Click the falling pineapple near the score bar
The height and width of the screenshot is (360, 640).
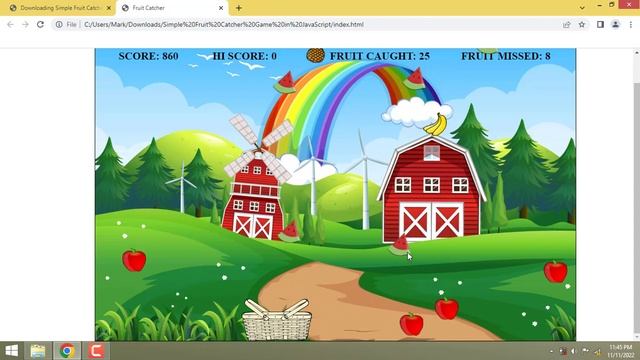click(316, 56)
